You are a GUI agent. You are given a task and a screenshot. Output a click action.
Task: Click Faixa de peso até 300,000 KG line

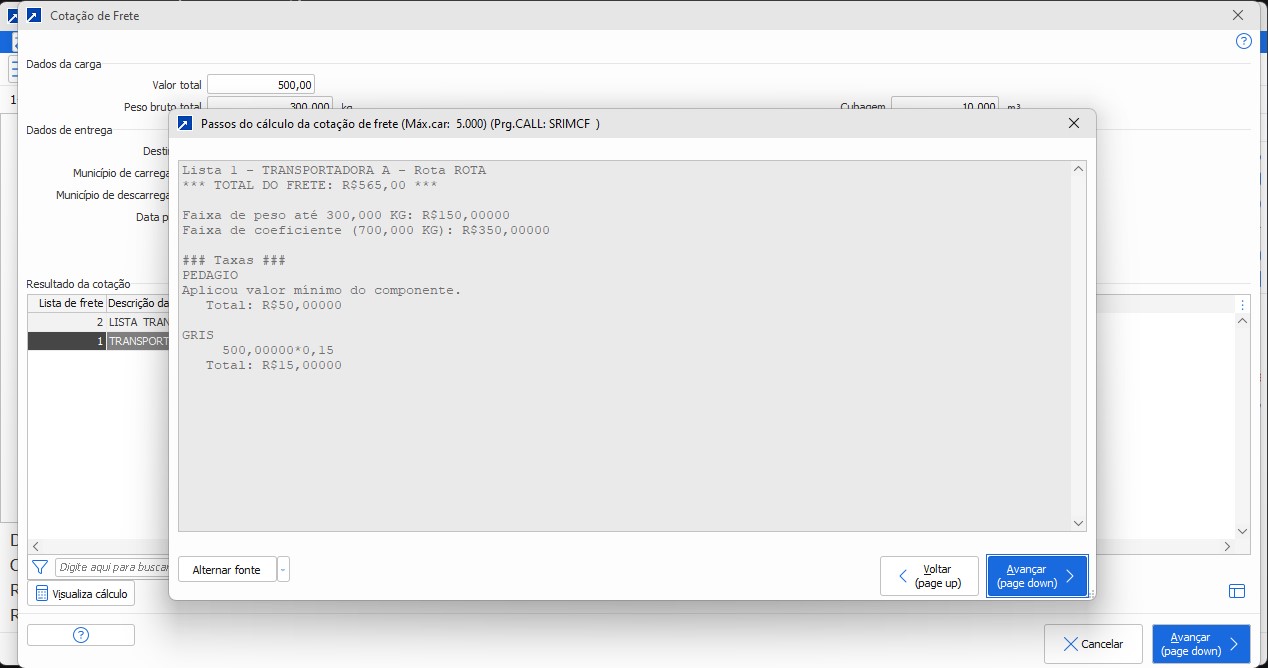(346, 215)
